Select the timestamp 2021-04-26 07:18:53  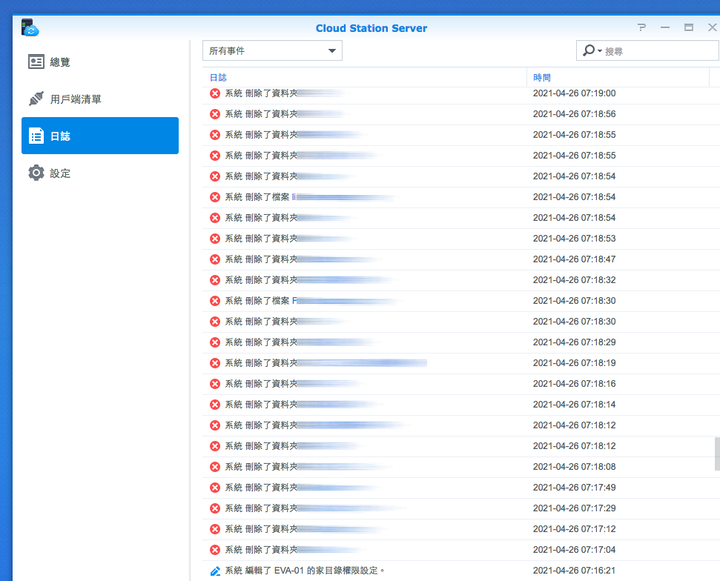574,238
